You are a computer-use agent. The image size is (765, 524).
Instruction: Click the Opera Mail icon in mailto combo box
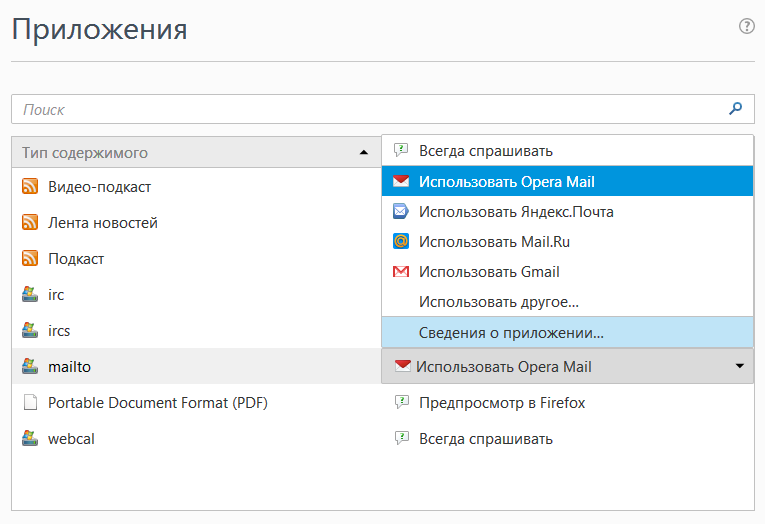tap(403, 365)
